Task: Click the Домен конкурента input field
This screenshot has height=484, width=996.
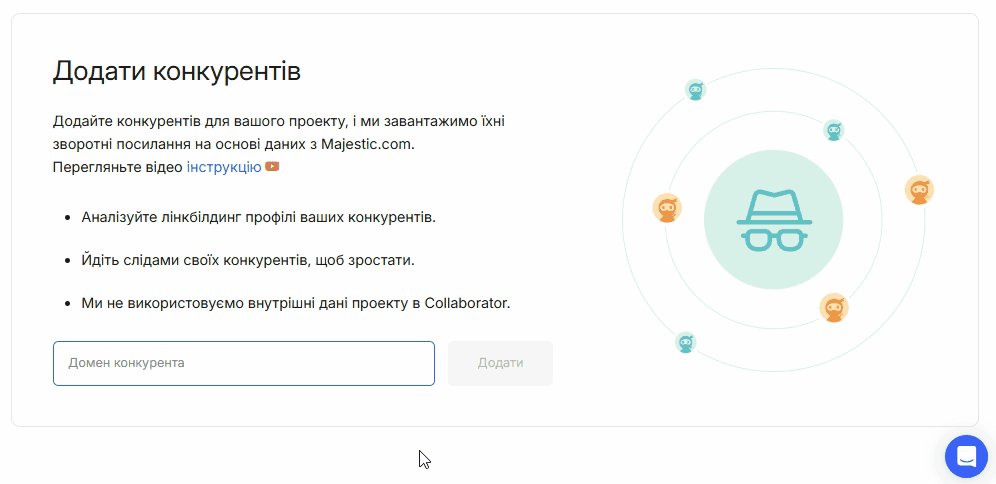Action: 244,363
